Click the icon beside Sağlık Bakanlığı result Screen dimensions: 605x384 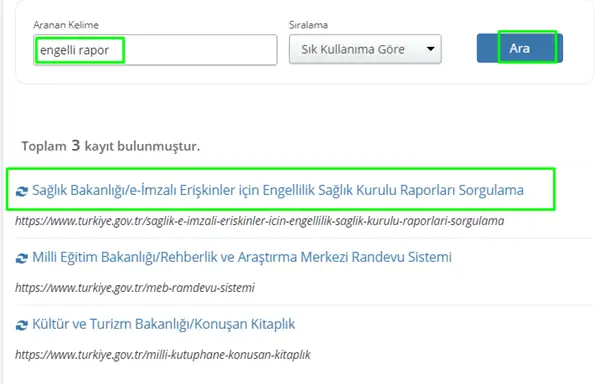point(22,191)
